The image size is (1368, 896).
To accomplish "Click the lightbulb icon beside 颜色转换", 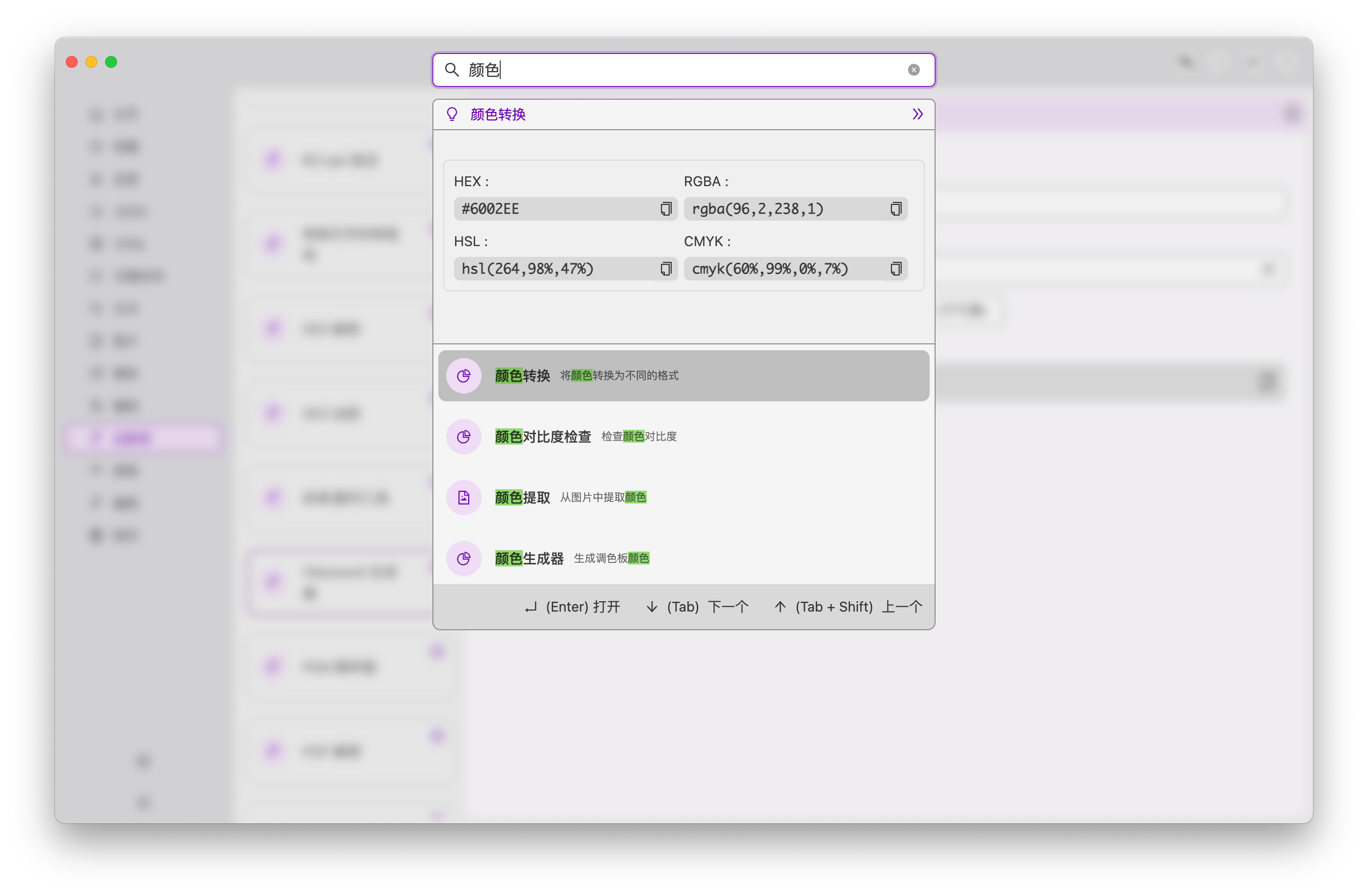I will click(x=452, y=114).
